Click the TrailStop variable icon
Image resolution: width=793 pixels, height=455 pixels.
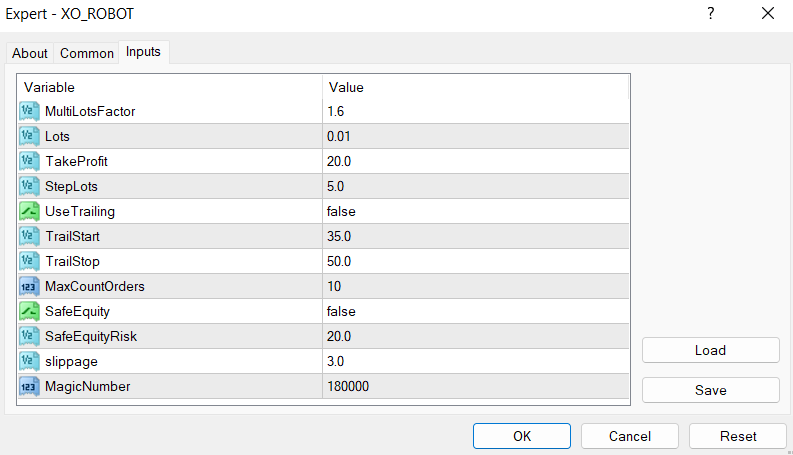coord(30,261)
